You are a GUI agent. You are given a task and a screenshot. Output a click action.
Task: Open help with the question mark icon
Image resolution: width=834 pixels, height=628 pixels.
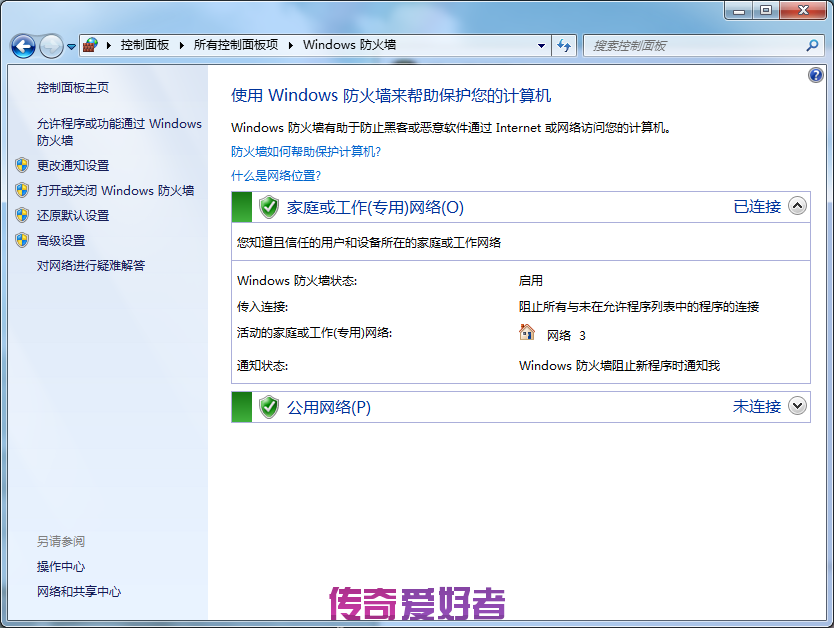pyautogui.click(x=815, y=75)
